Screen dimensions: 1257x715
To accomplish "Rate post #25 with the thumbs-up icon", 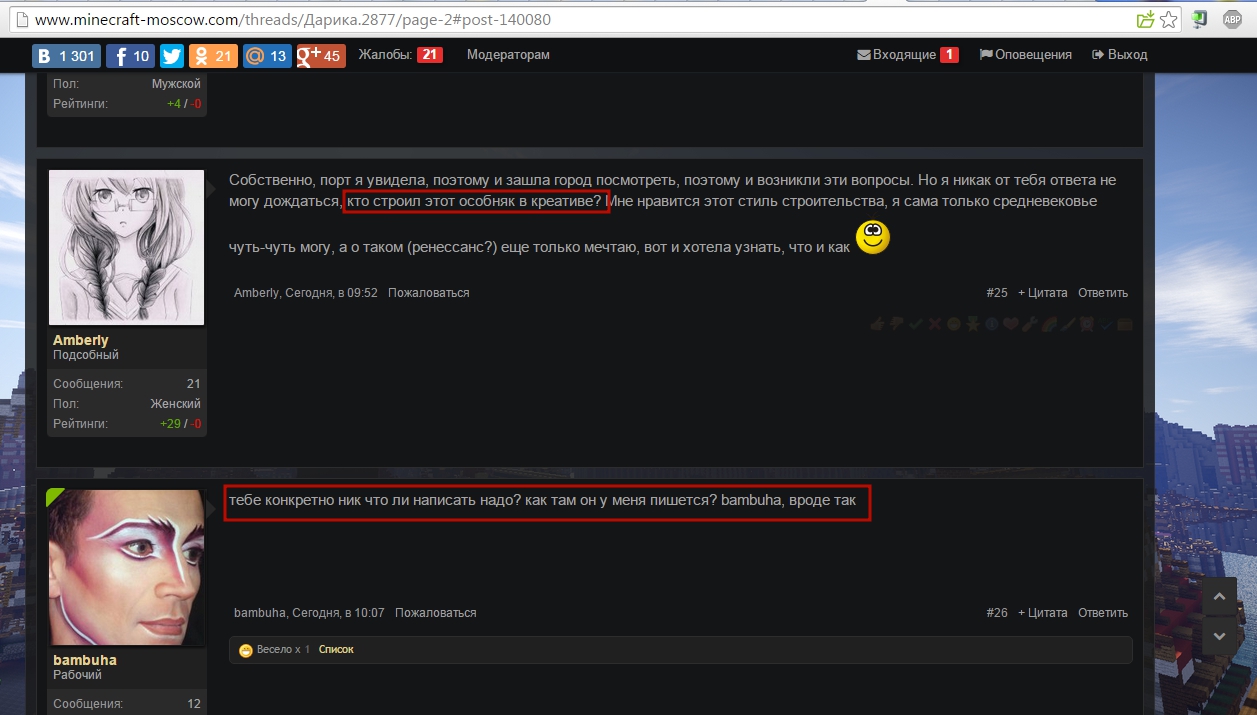I will click(x=876, y=324).
